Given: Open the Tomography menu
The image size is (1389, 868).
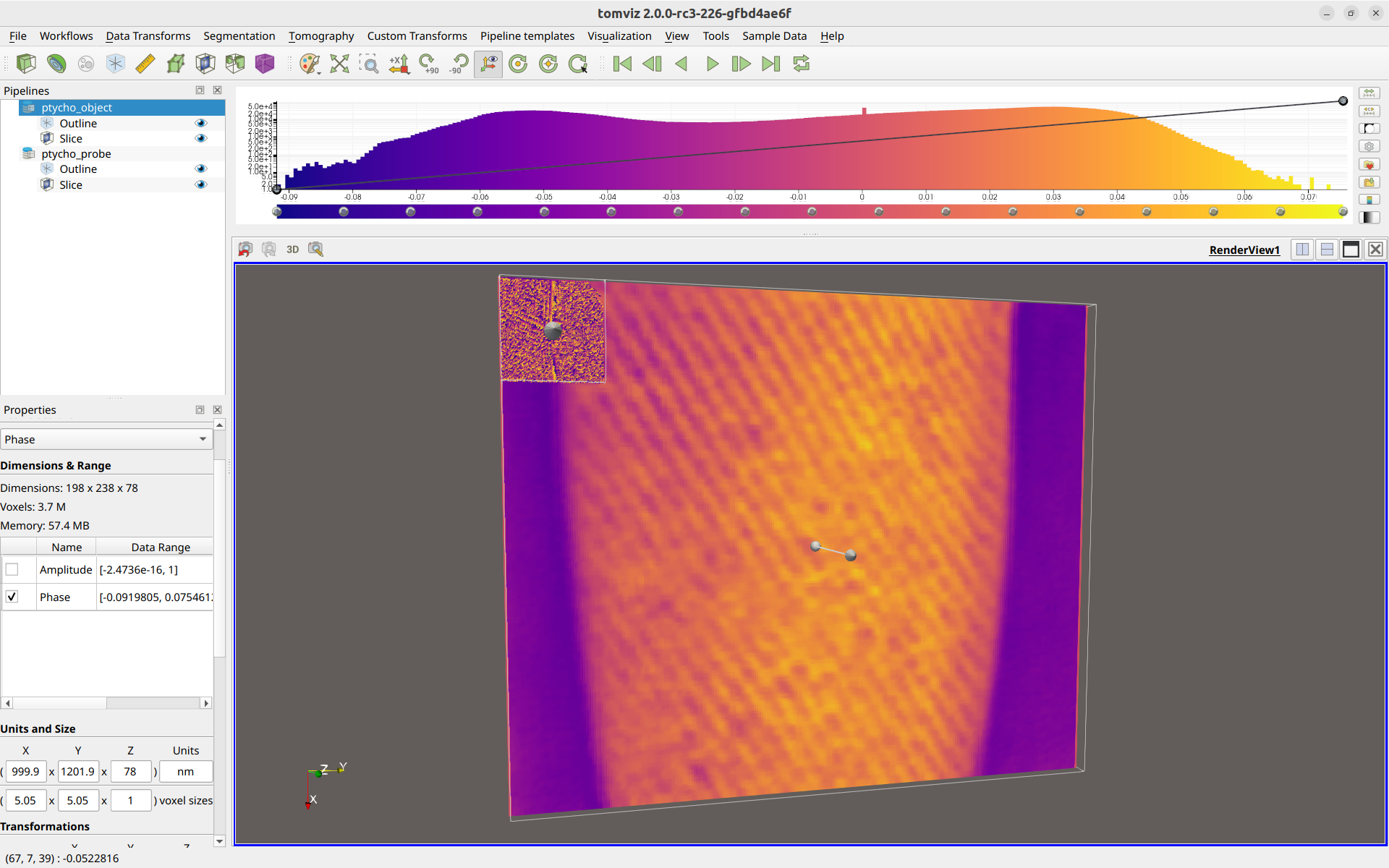Looking at the screenshot, I should pos(321,36).
